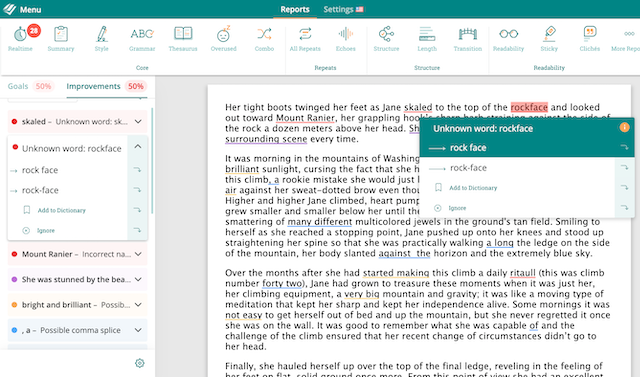Click the sidebar vertical scrollbar
This screenshot has height=377, width=640.
pos(152,161)
